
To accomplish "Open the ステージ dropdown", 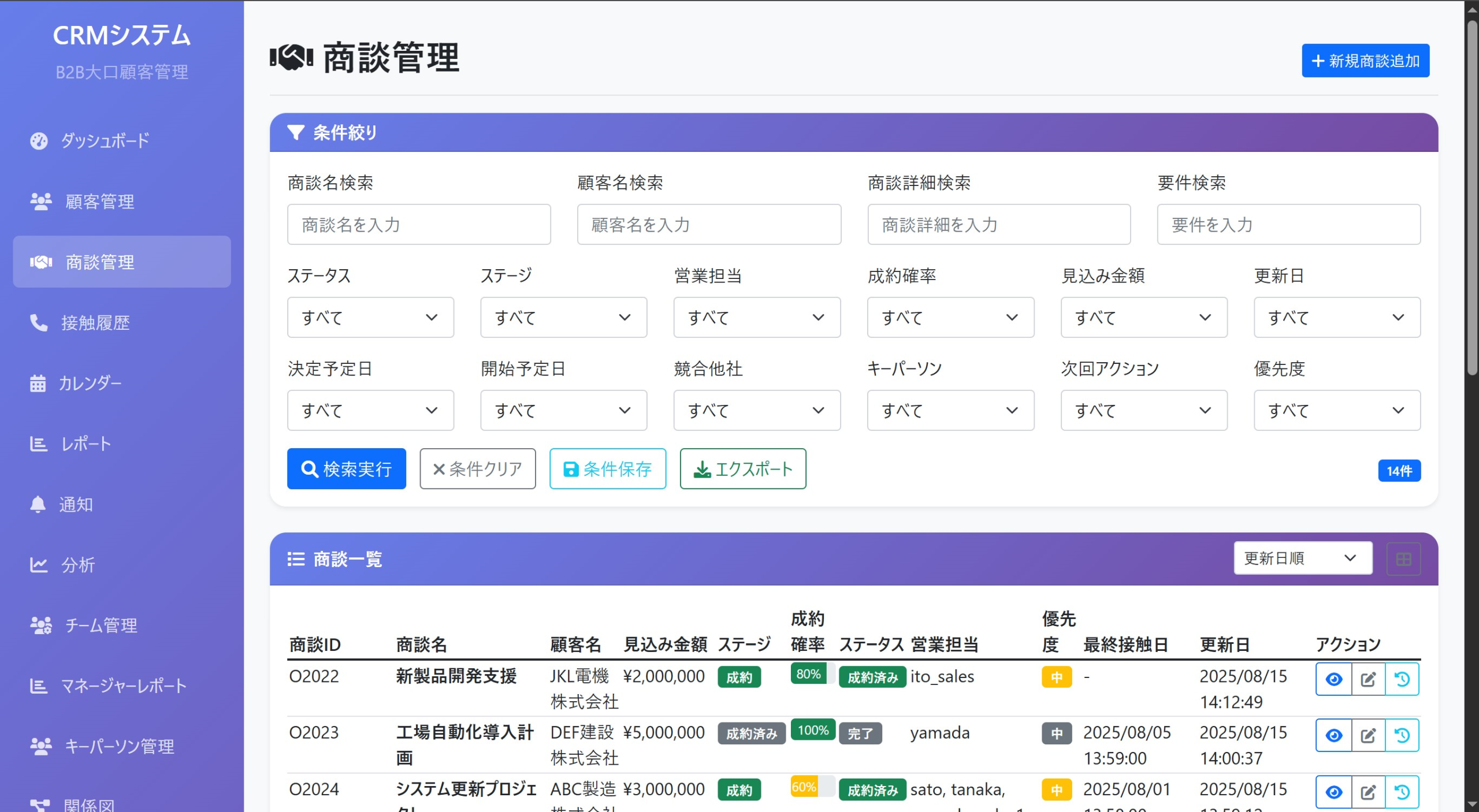I will click(x=564, y=317).
